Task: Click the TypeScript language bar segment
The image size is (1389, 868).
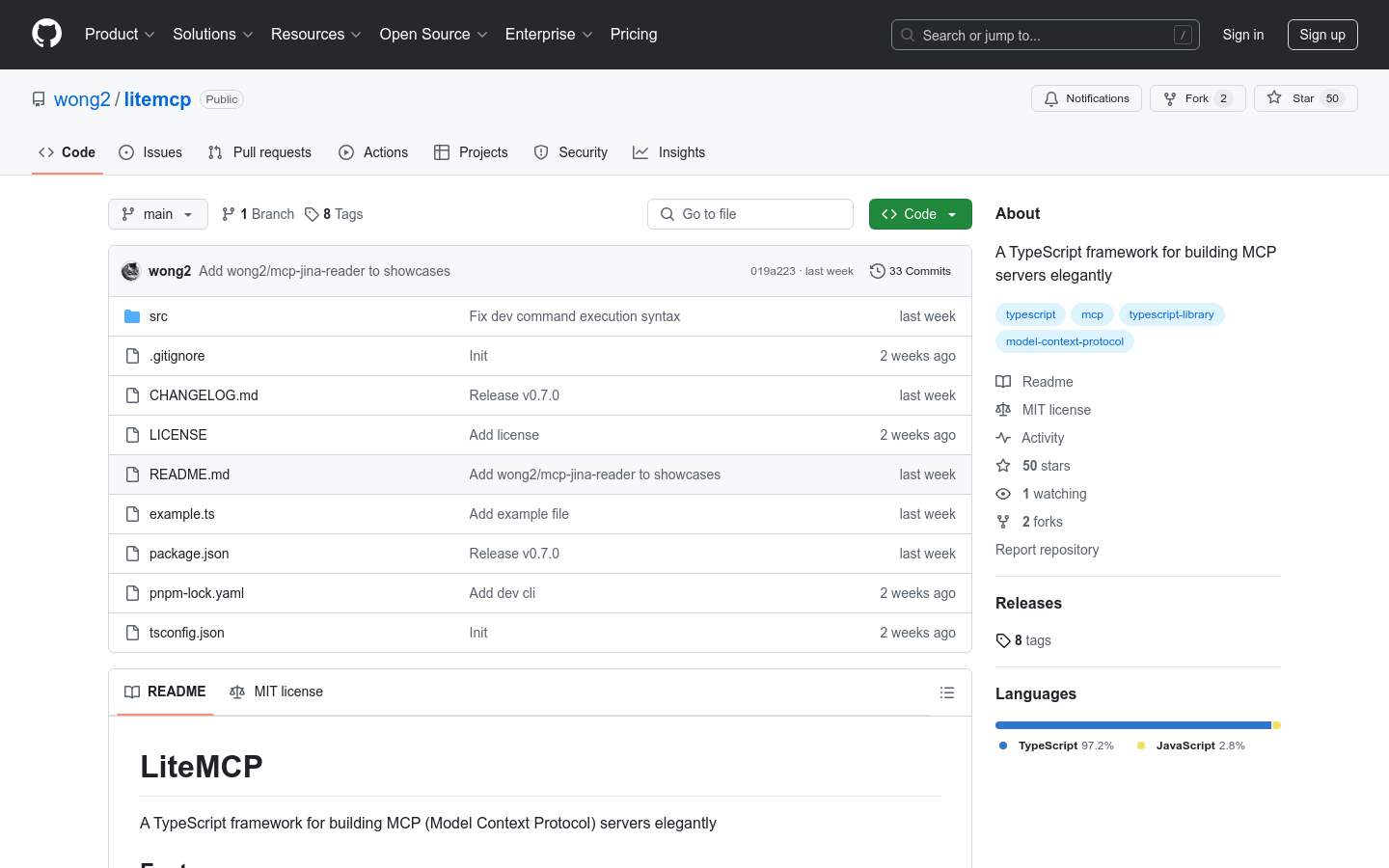Action: pos(1133,725)
